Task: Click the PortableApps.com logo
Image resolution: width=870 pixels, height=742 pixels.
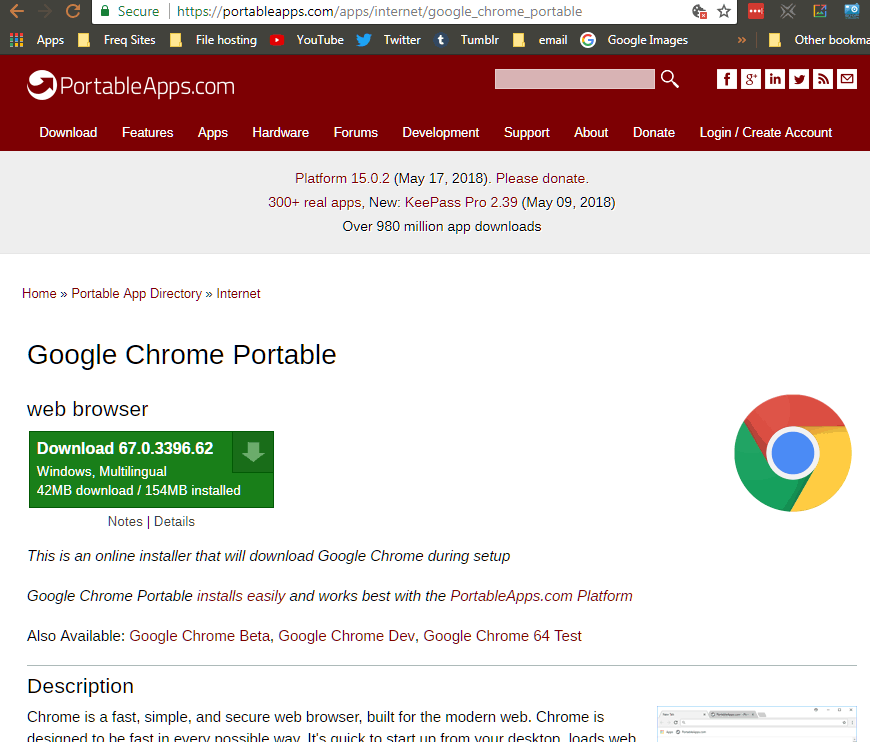Action: 131,85
